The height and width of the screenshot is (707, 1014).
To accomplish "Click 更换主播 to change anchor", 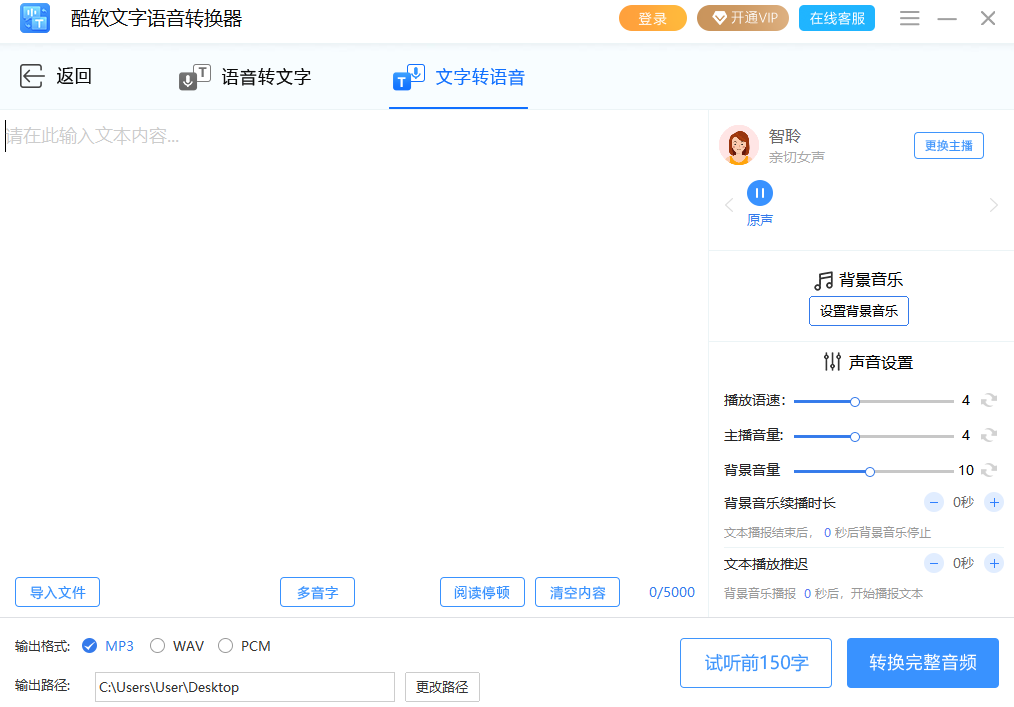I will [949, 146].
